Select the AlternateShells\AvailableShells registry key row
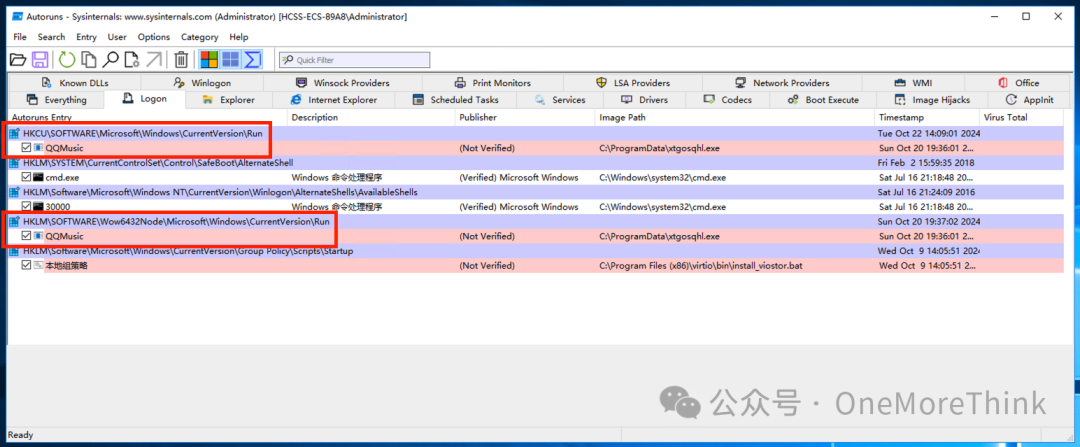Screen dimensions: 1080x447 [536, 192]
